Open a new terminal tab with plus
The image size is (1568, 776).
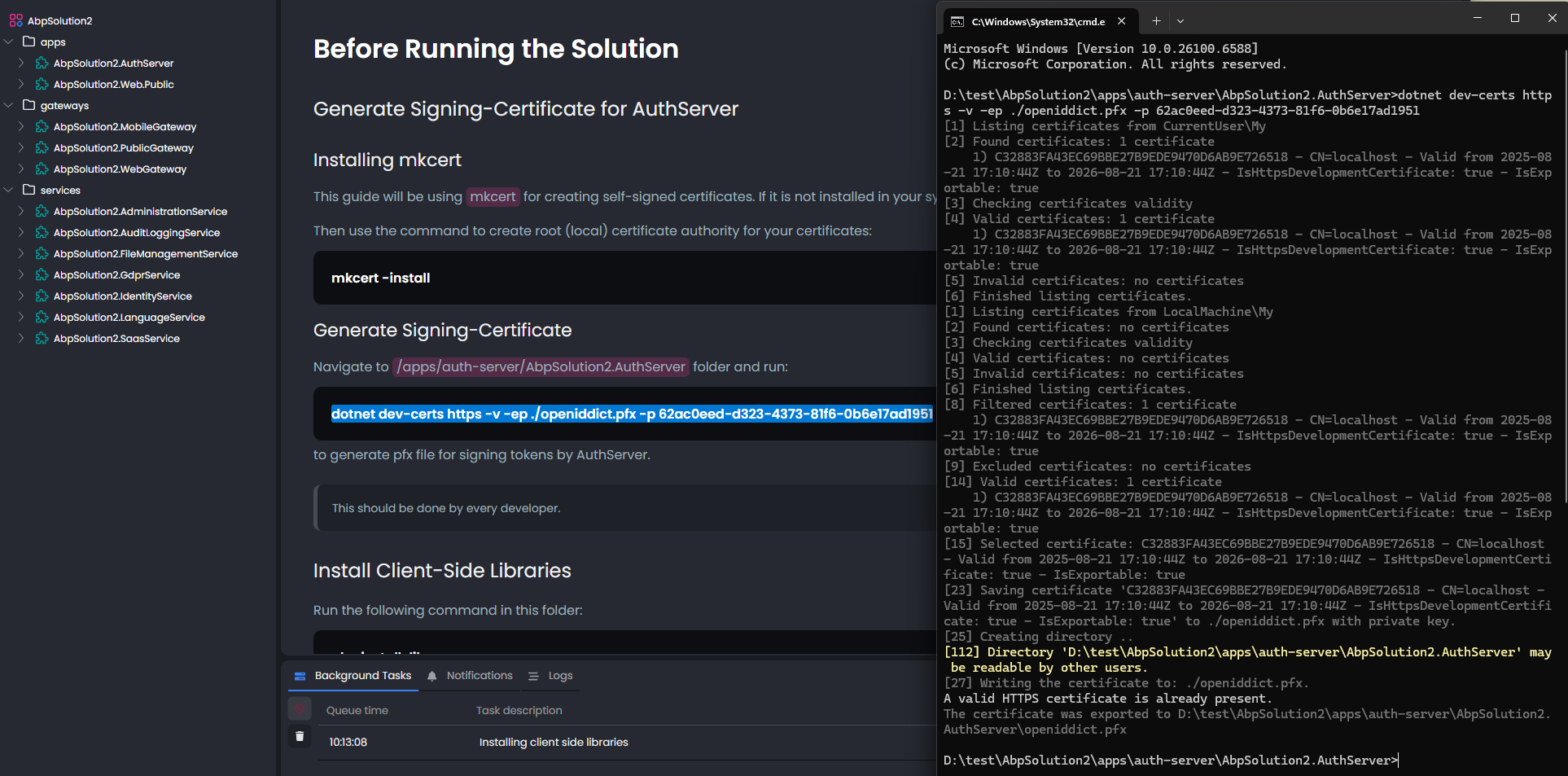coord(1156,21)
